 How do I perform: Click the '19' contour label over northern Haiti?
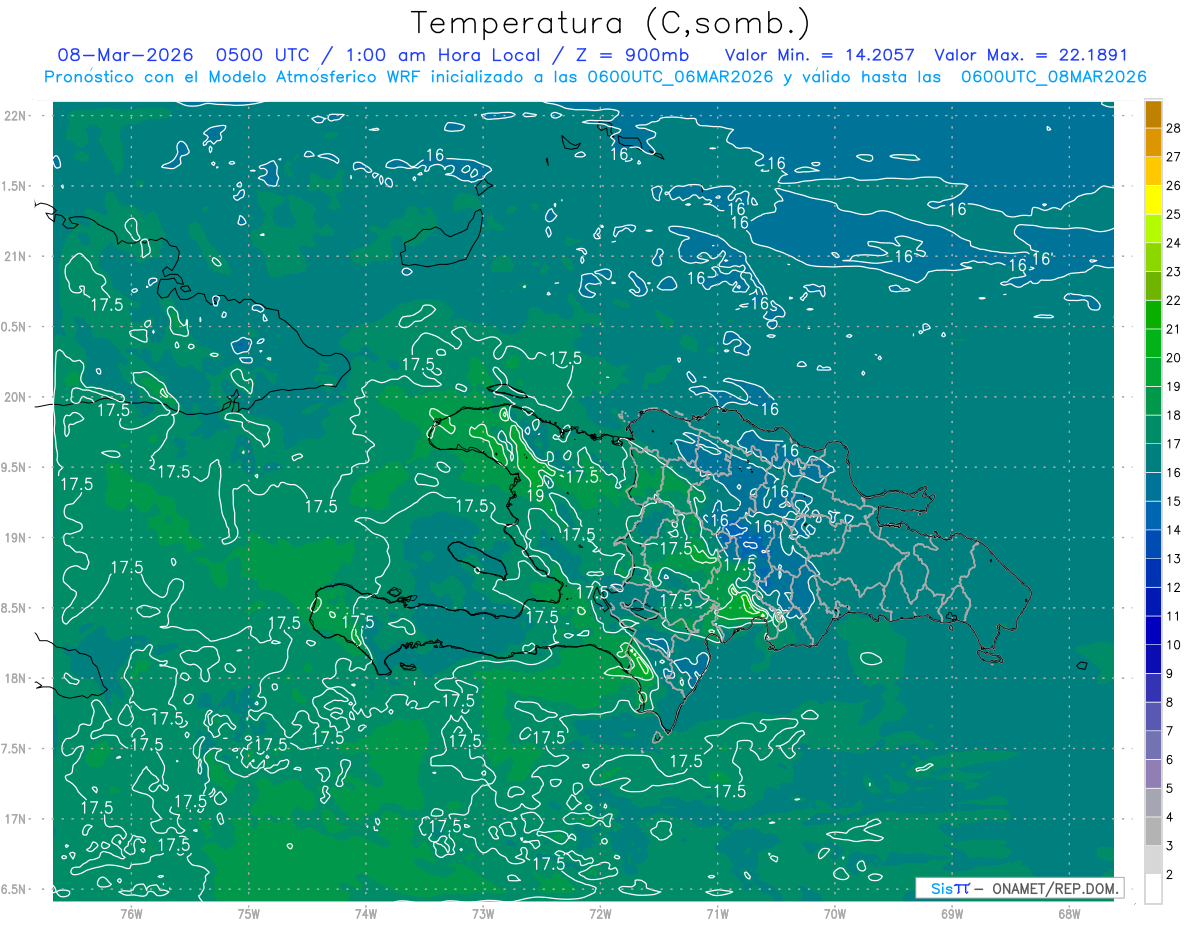pos(535,495)
